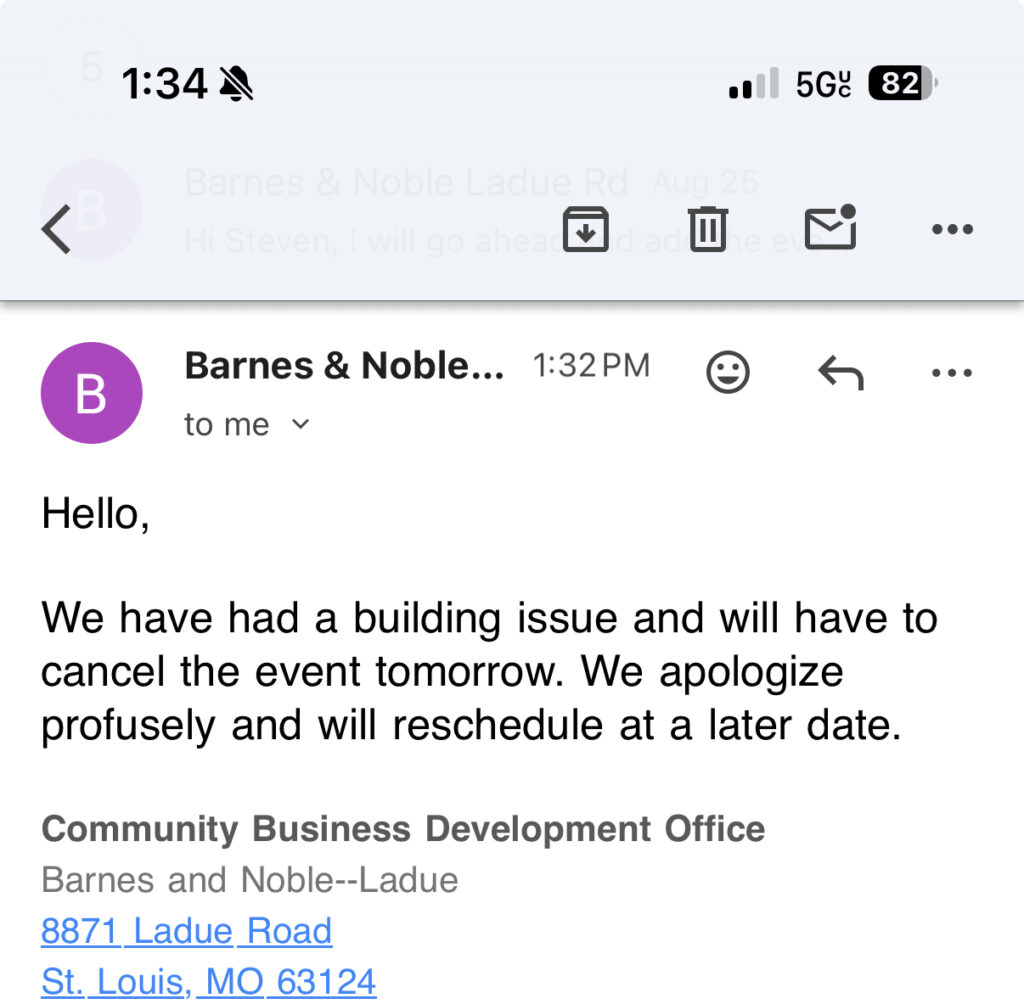
Task: Tap the building issue message paragraph
Action: (x=488, y=672)
